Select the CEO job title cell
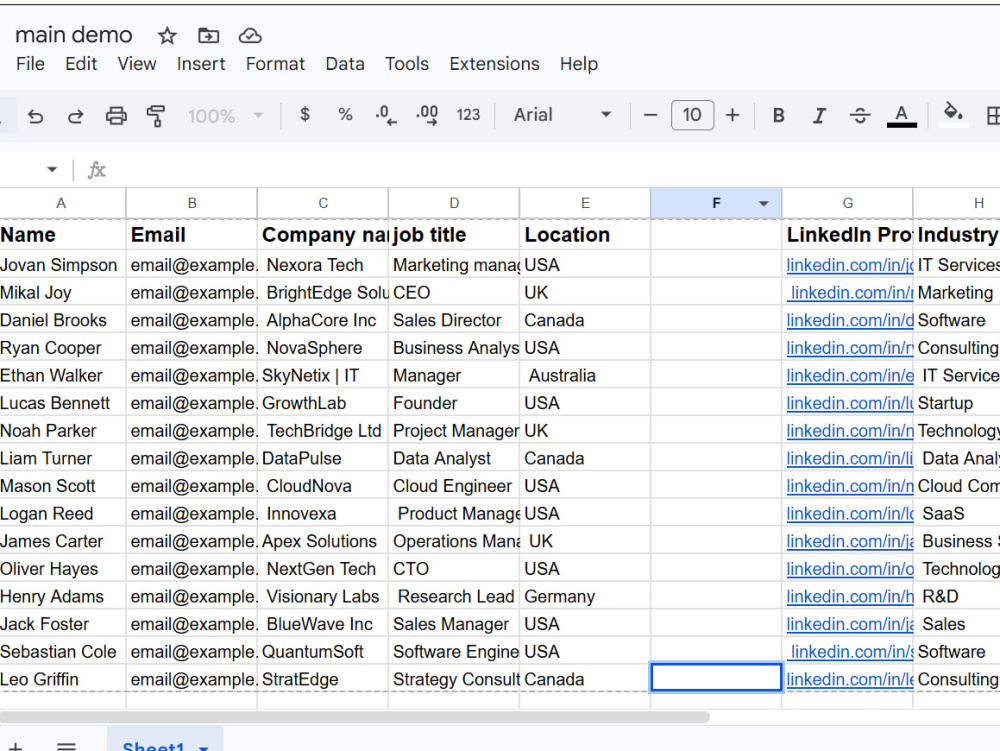The width and height of the screenshot is (1000, 751). 454,293
